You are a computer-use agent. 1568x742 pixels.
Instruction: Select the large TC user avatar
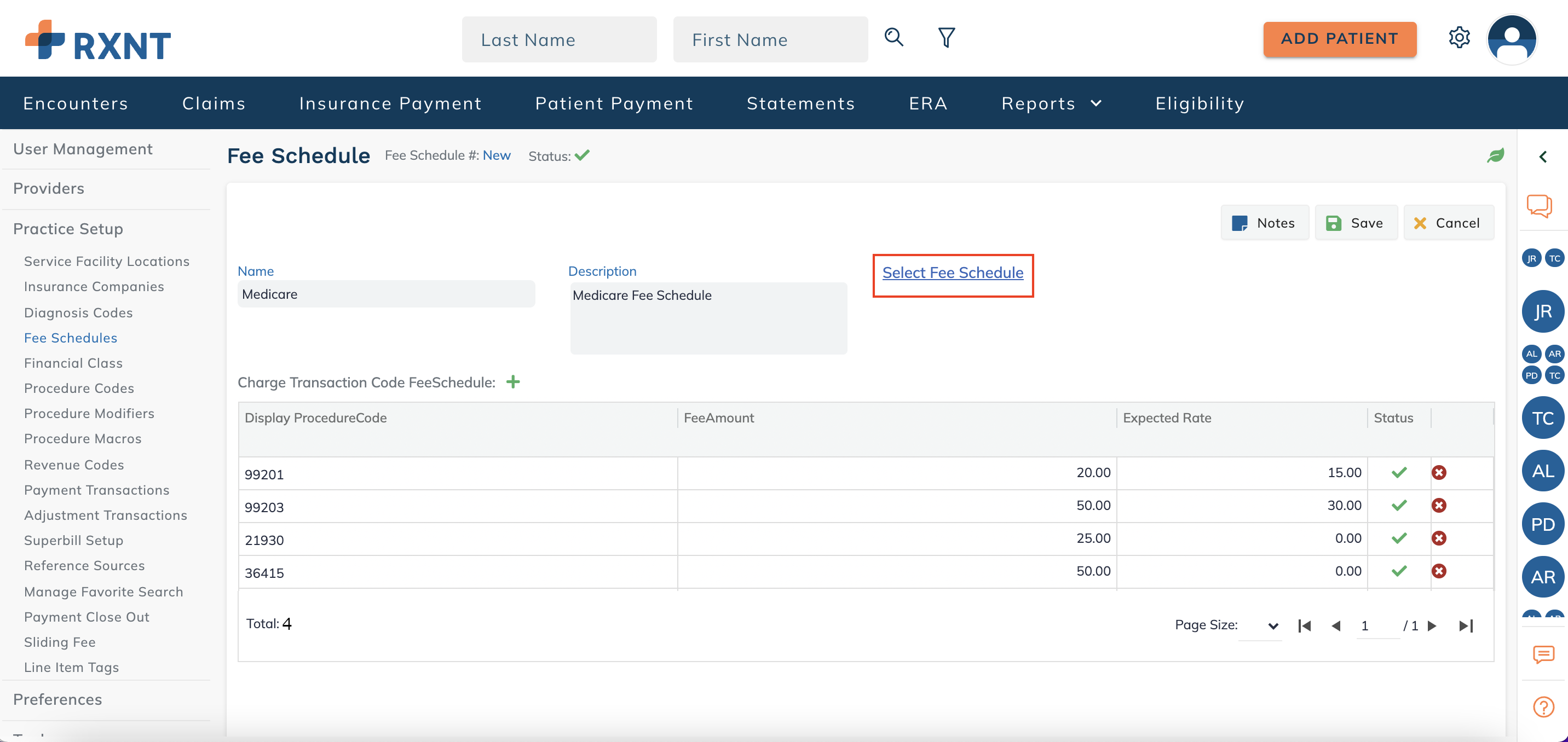1542,418
